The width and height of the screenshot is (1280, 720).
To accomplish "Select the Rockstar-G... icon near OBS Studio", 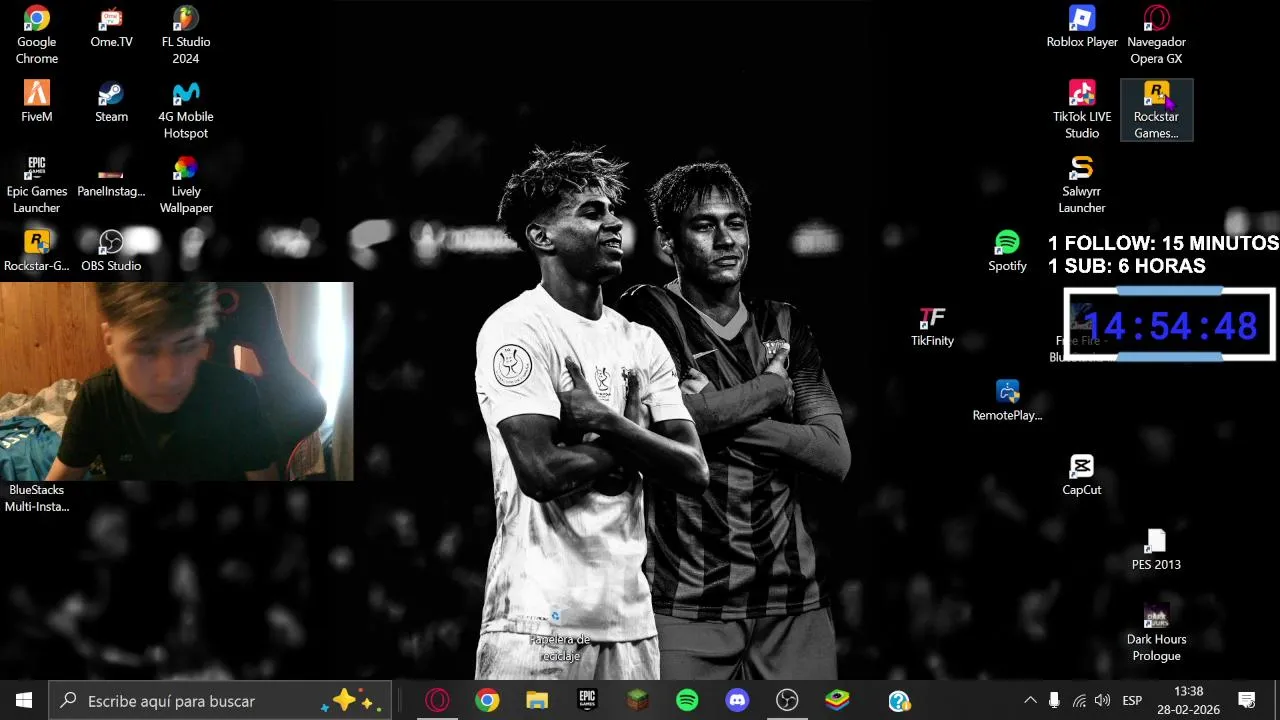I will coord(37,250).
